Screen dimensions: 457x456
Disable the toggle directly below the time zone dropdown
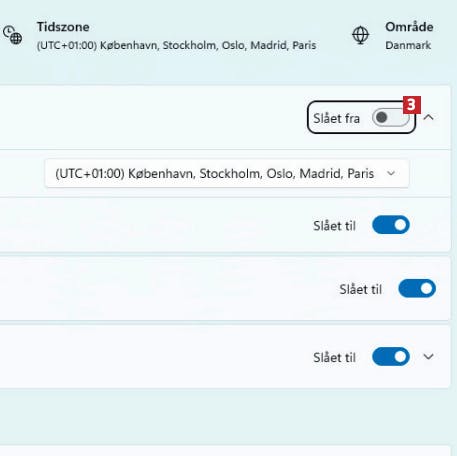[391, 225]
